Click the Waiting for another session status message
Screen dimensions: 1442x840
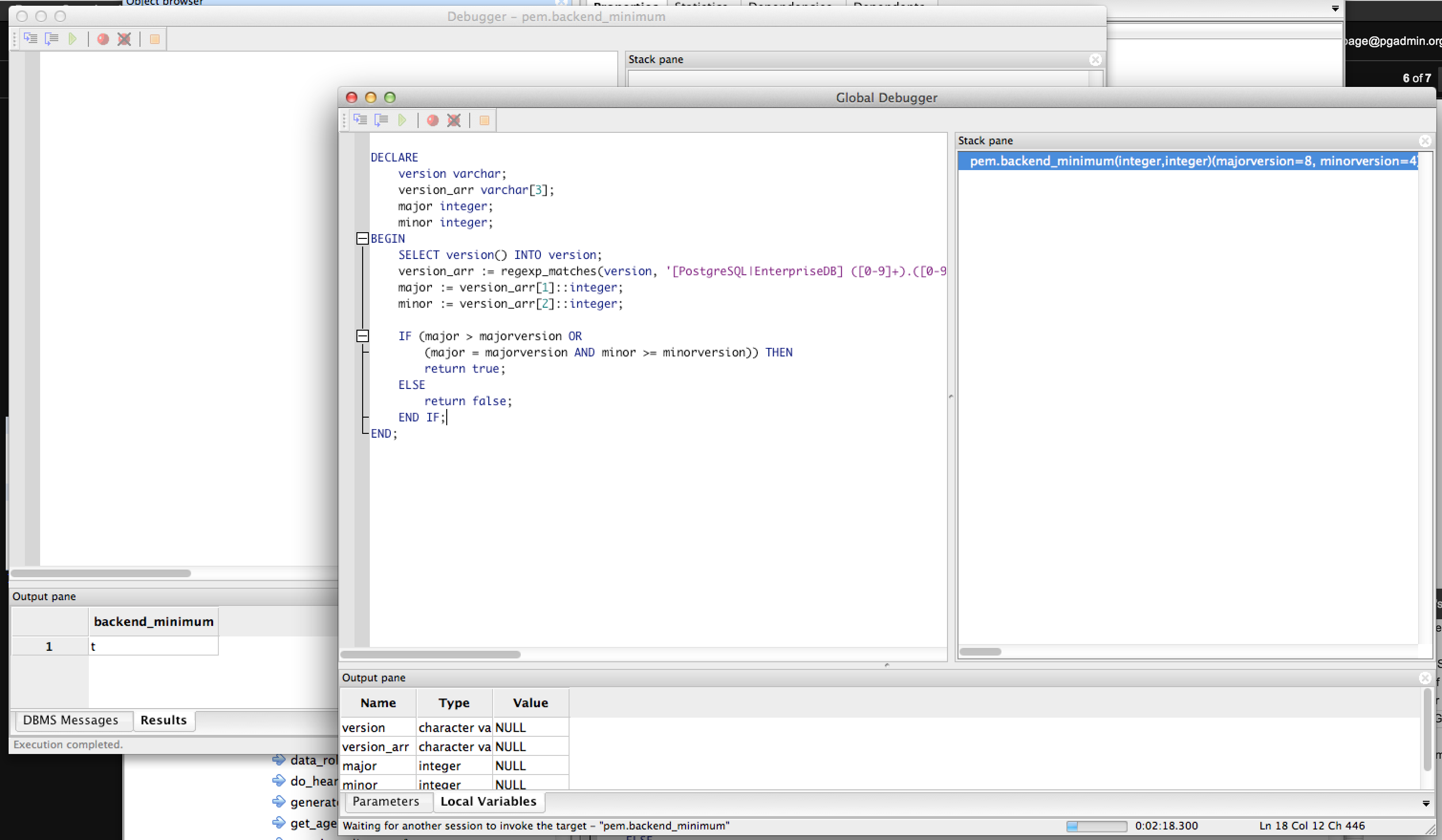tap(536, 826)
